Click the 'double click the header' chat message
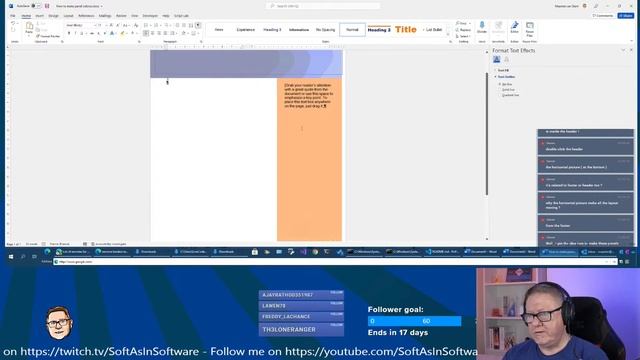 [x=585, y=147]
